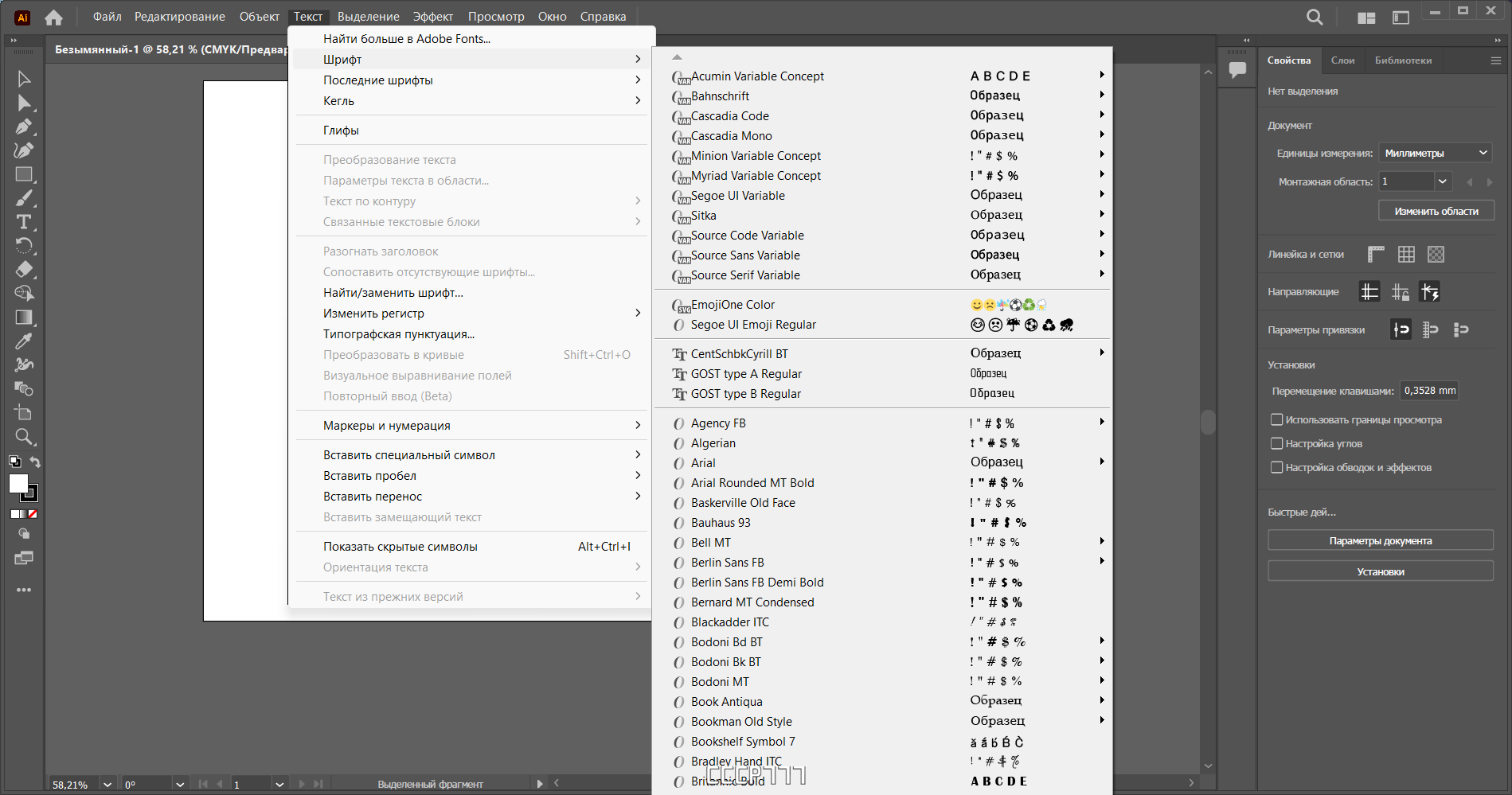
Task: Enable Настройка обводок и эффектов checkbox
Action: coord(1277,467)
